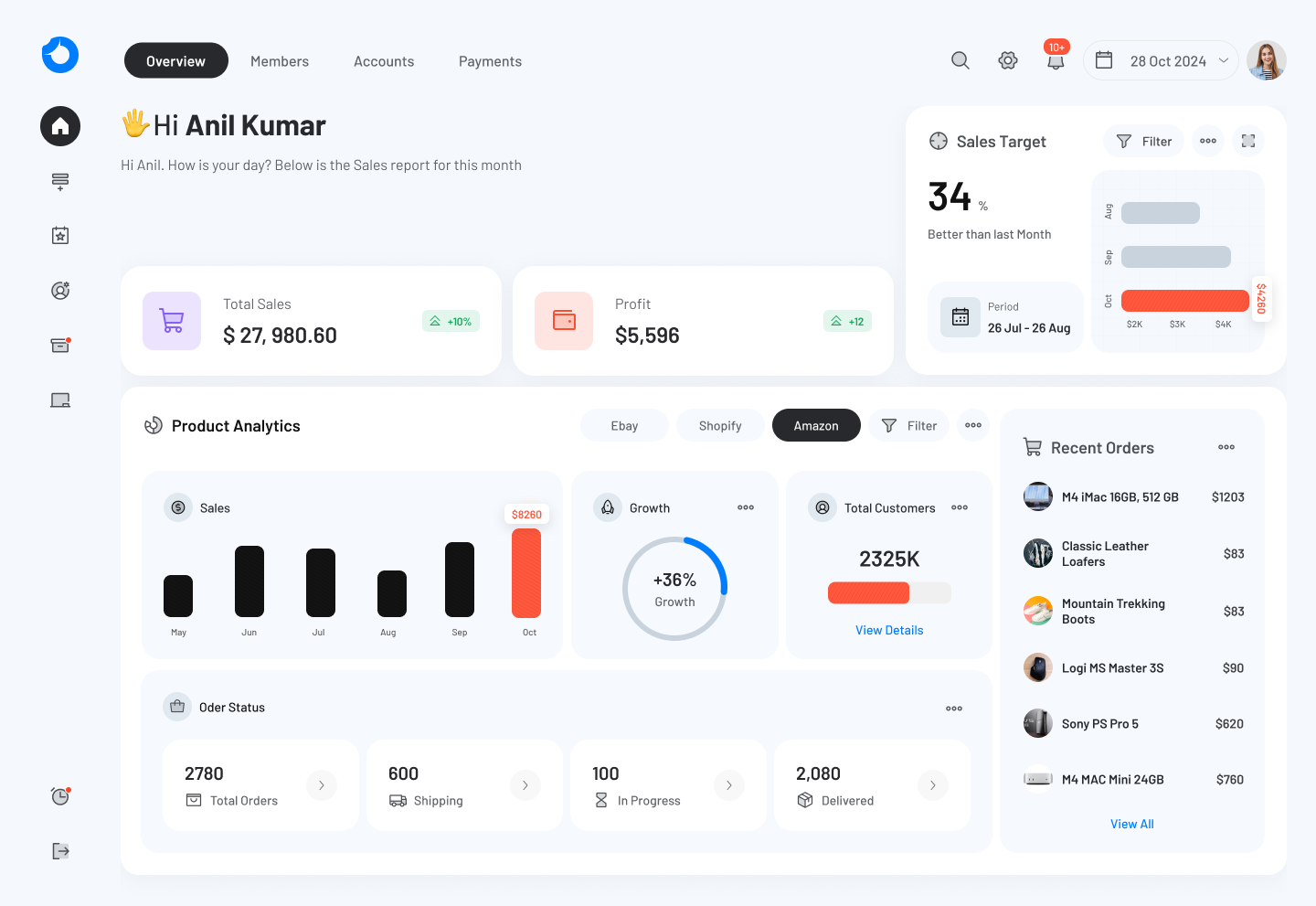Open the Period 26 Jul - 26 Aug selector

tap(1005, 317)
